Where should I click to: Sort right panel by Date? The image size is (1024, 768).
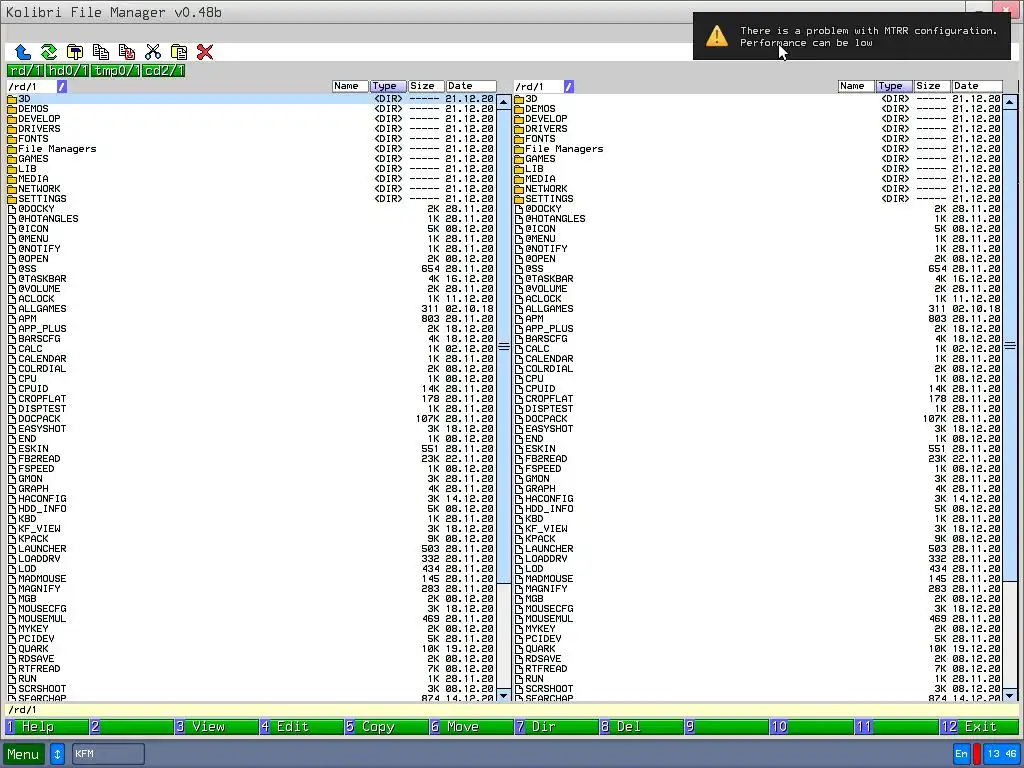pyautogui.click(x=977, y=86)
